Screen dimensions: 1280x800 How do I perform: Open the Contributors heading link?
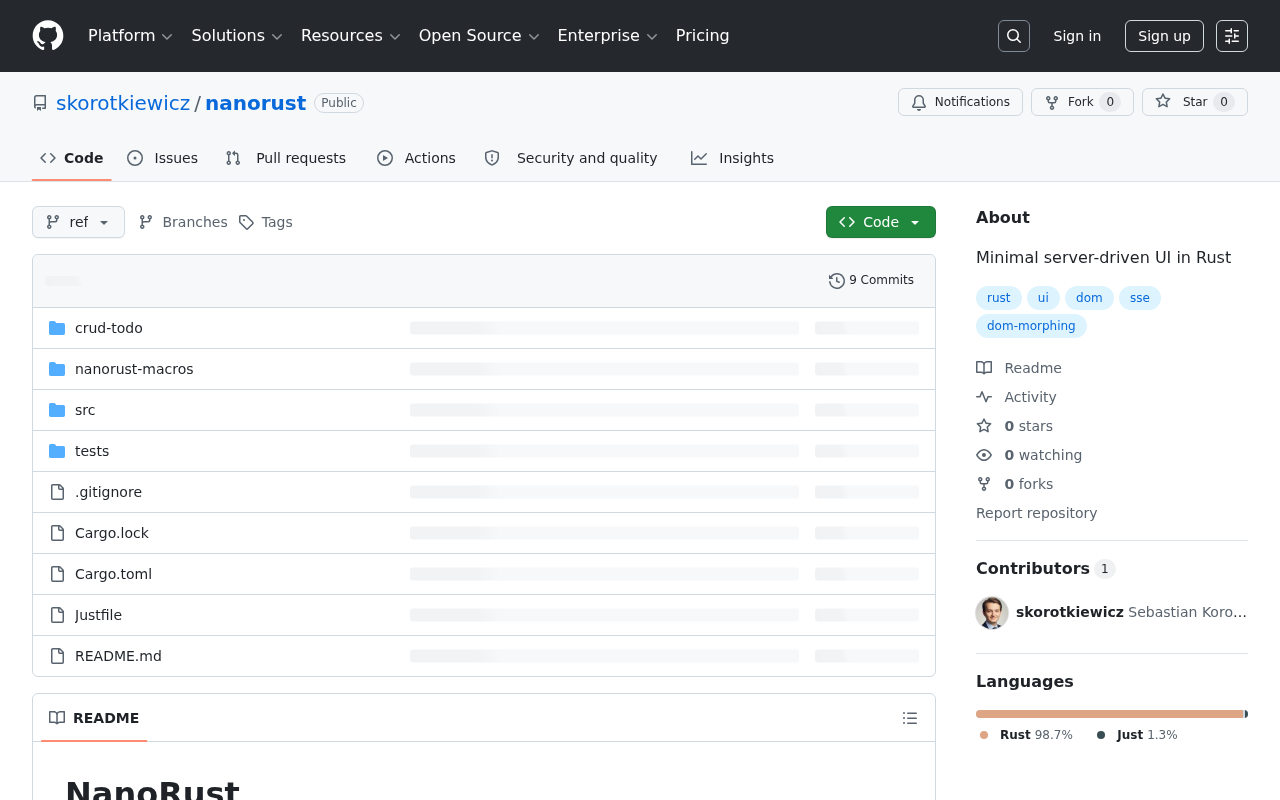[1045, 568]
